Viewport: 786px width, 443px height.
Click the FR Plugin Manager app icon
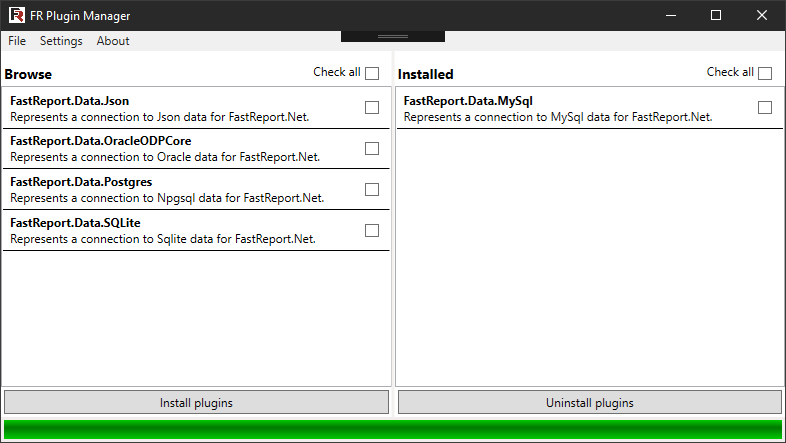pos(16,15)
